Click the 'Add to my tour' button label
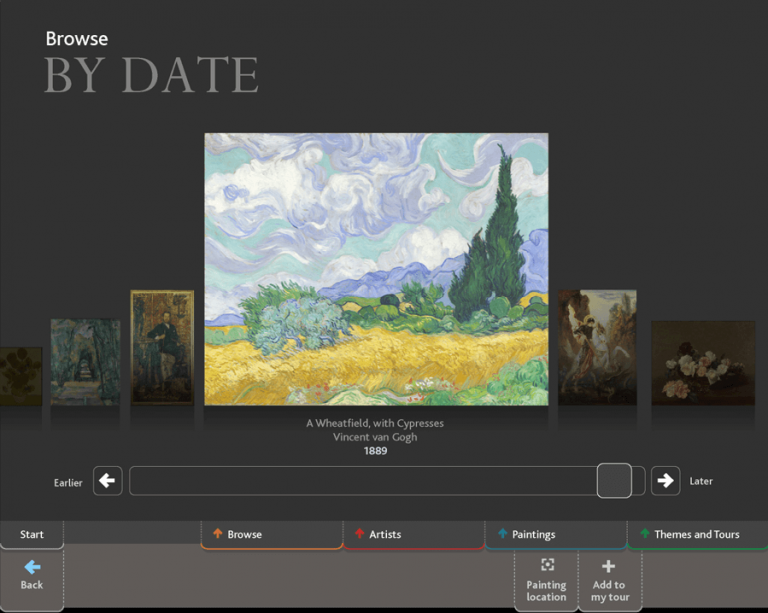This screenshot has height=613, width=768. [x=610, y=591]
